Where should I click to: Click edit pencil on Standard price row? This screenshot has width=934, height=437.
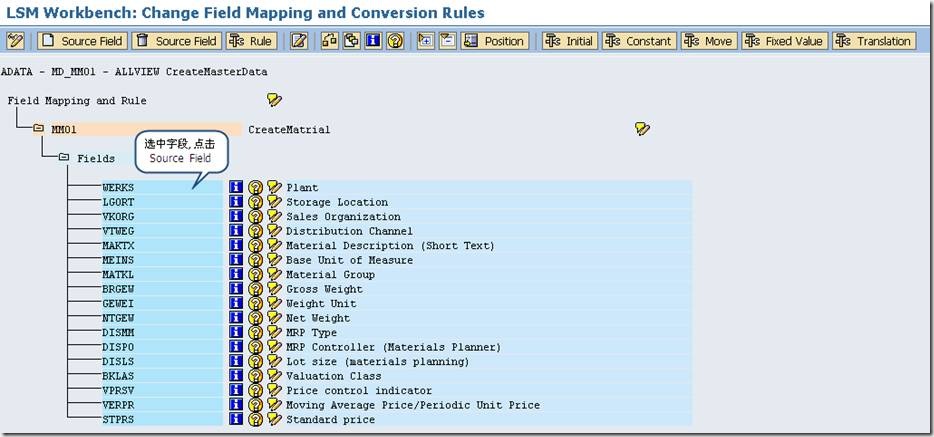274,420
